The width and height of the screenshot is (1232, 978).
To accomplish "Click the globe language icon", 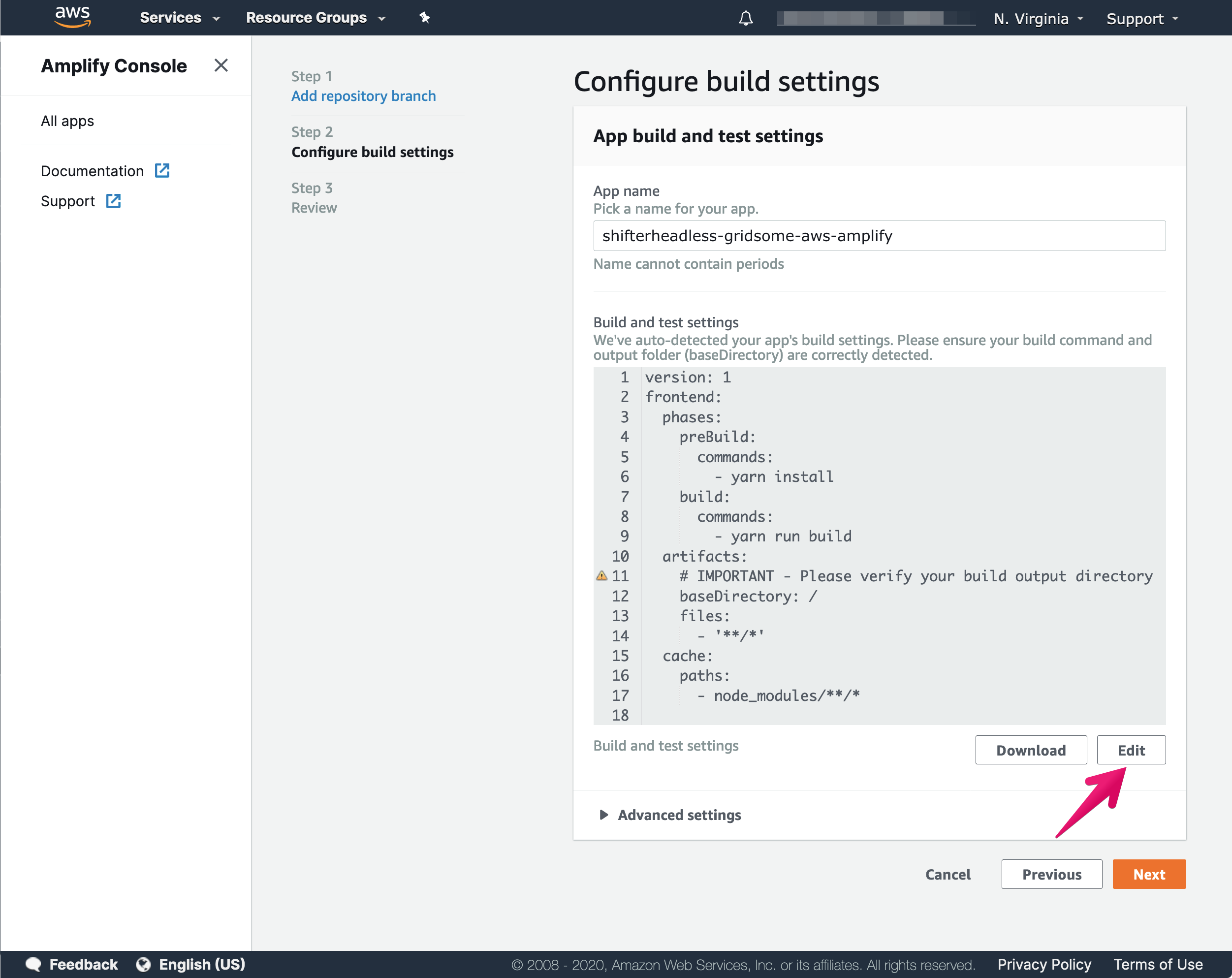I will click(143, 964).
